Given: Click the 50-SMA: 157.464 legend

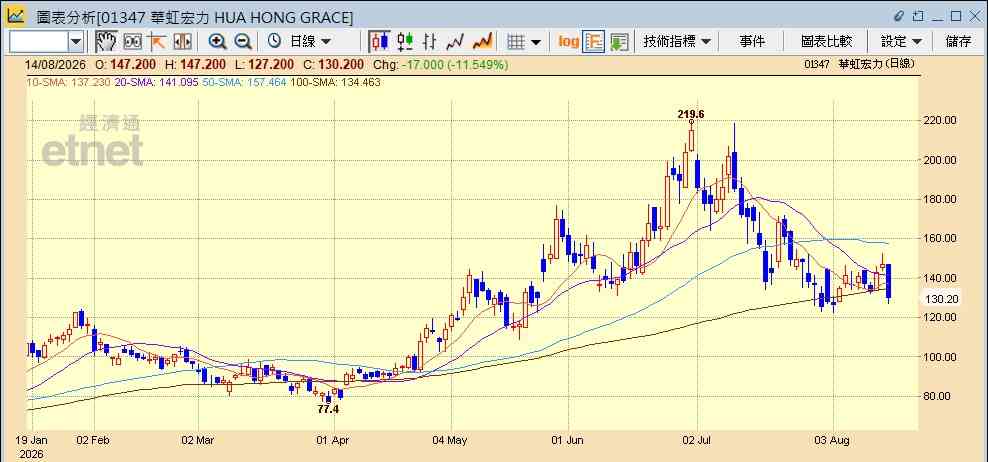Looking at the screenshot, I should point(244,82).
